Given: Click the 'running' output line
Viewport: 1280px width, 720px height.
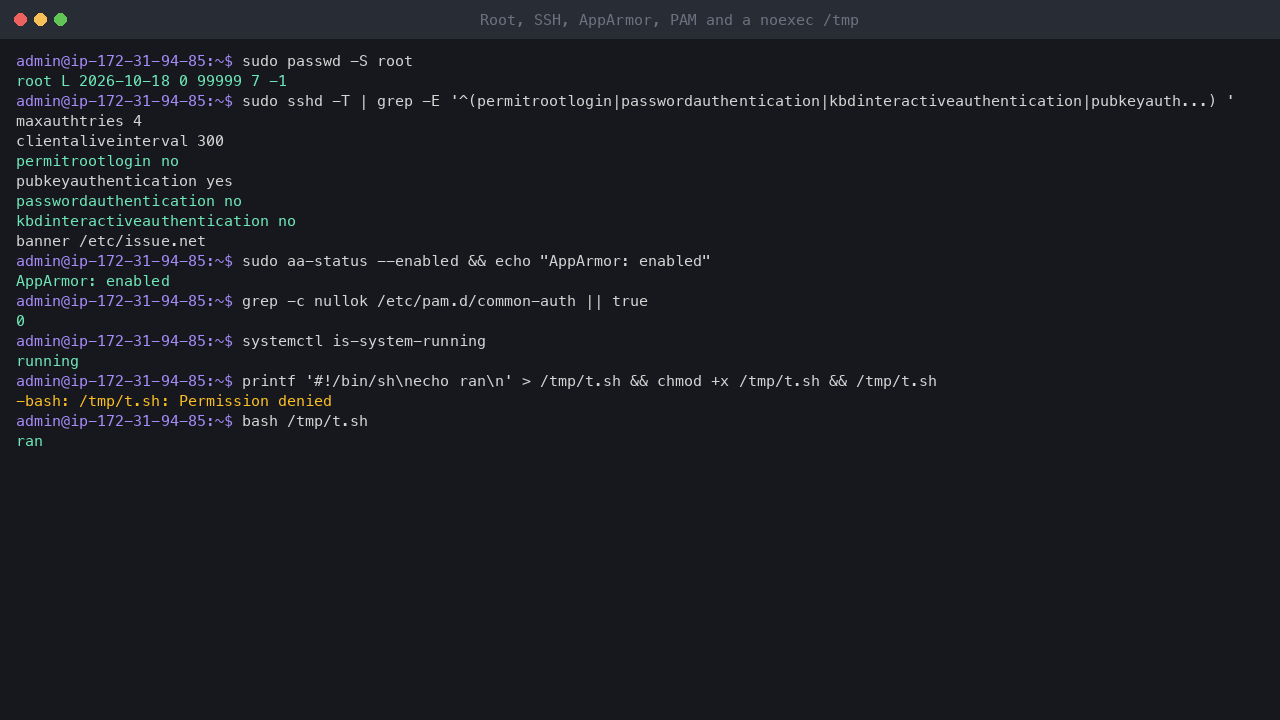Looking at the screenshot, I should tap(47, 361).
